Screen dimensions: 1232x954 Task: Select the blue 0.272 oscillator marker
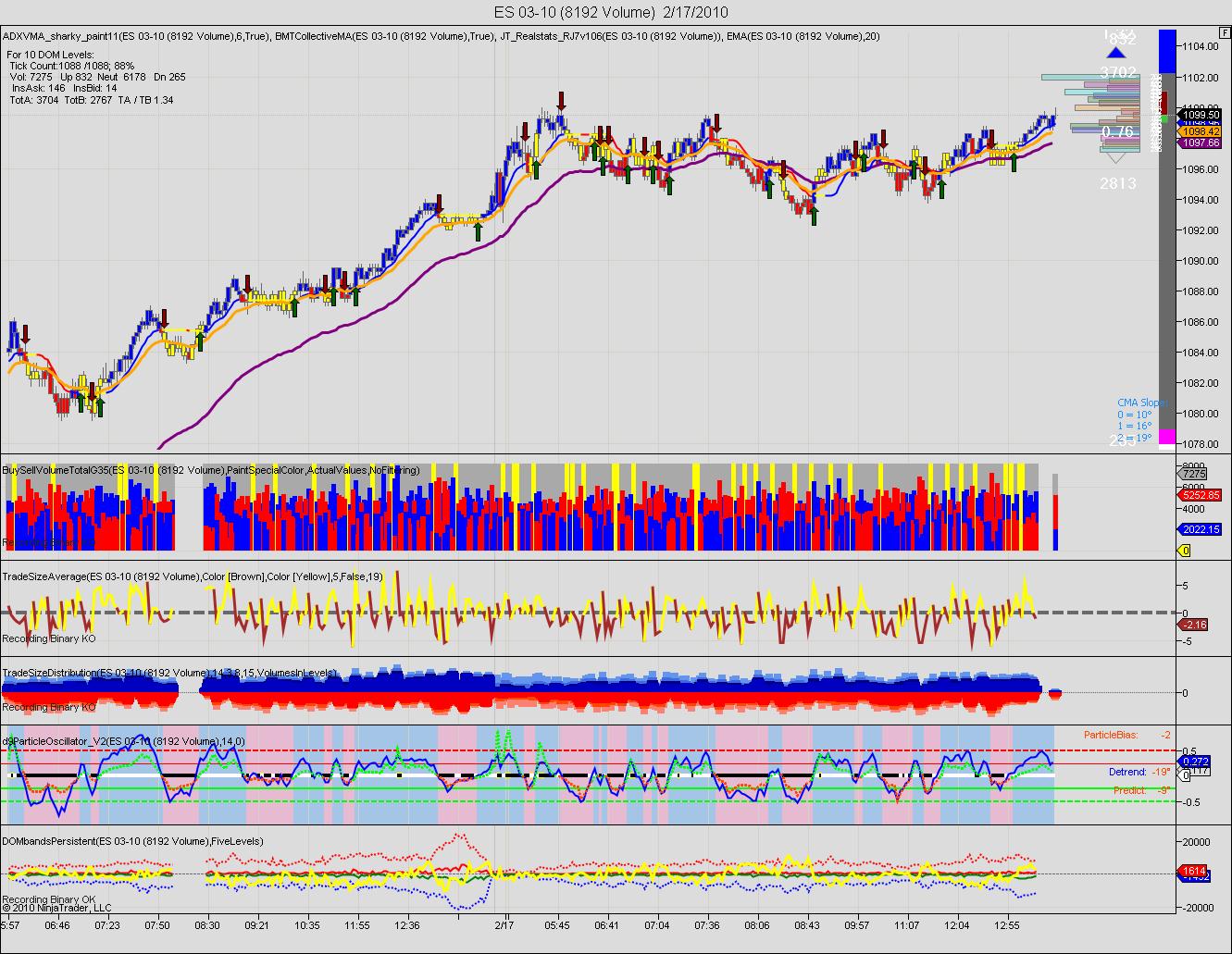(x=1196, y=761)
